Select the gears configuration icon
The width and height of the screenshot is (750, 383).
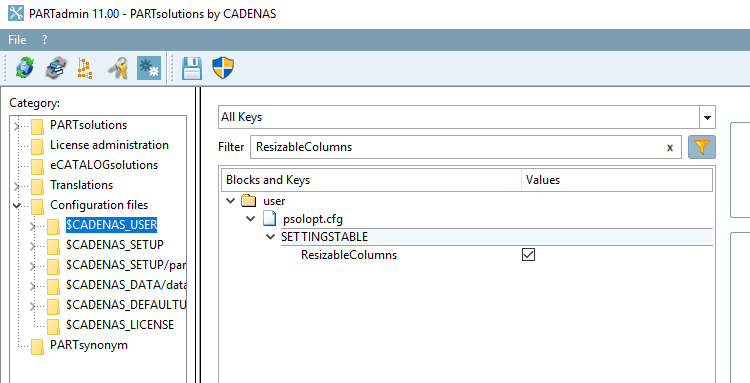tap(149, 68)
